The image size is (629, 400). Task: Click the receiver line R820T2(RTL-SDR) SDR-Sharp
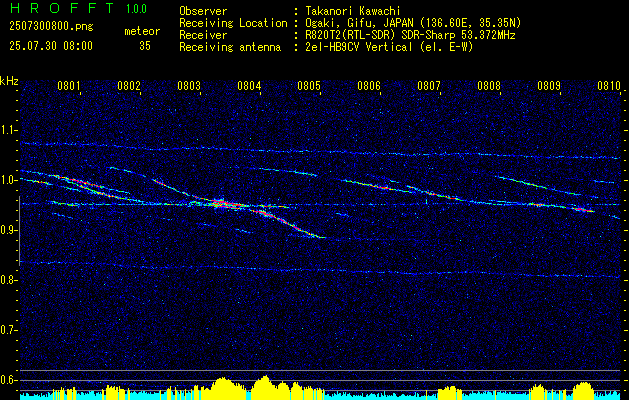point(381,35)
